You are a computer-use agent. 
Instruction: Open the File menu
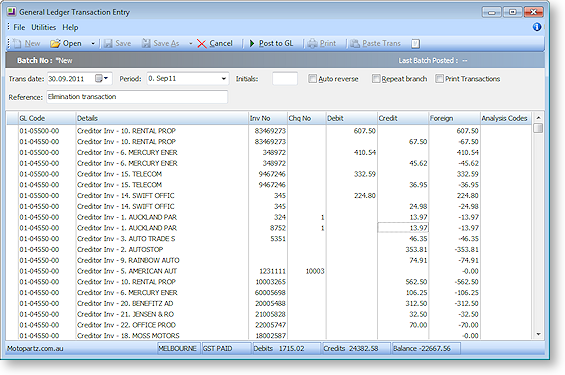point(19,27)
